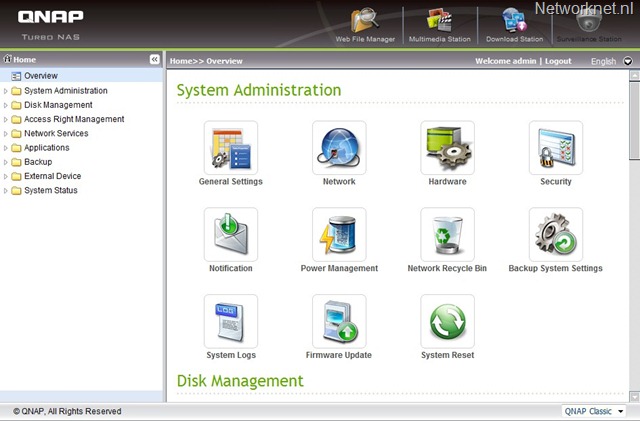Select Applications in sidebar tree
This screenshot has width=640, height=421.
47,148
